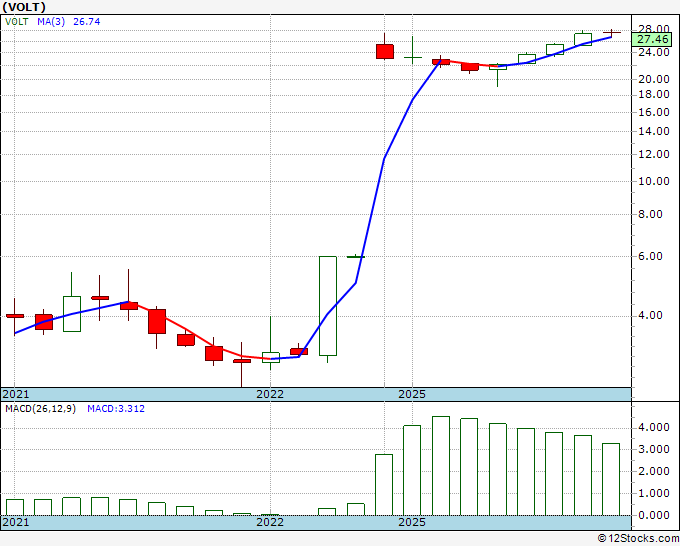Click the 24.00 price axis label
Screen dimensions: 680x546
[654, 52]
